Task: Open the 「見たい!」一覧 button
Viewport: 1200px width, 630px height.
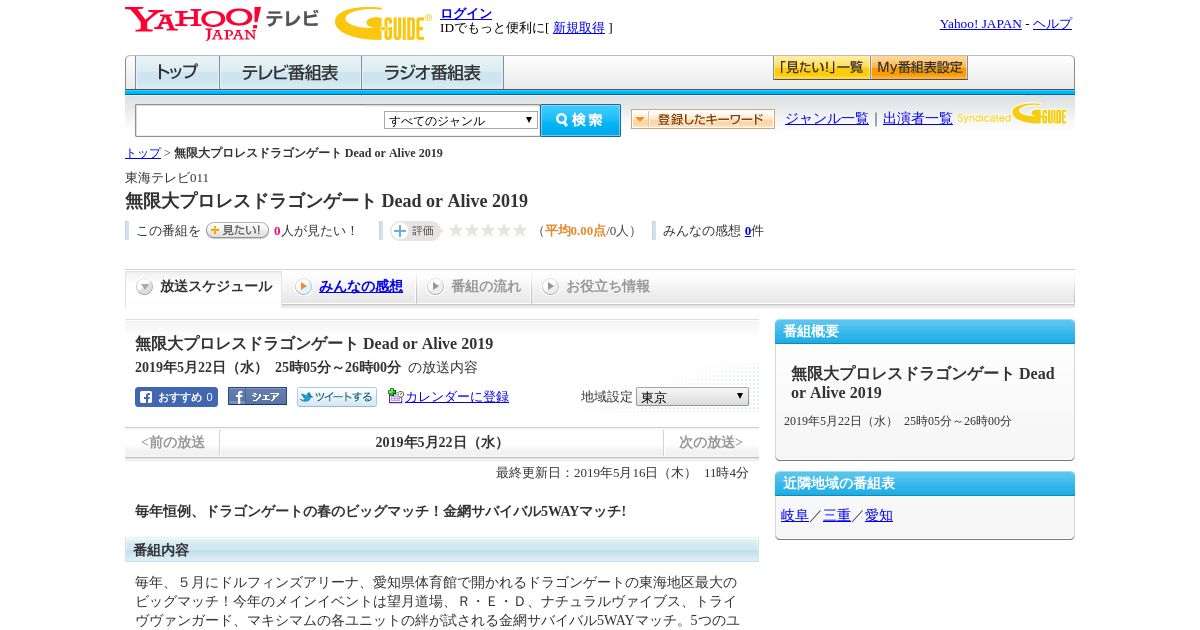Action: (821, 68)
